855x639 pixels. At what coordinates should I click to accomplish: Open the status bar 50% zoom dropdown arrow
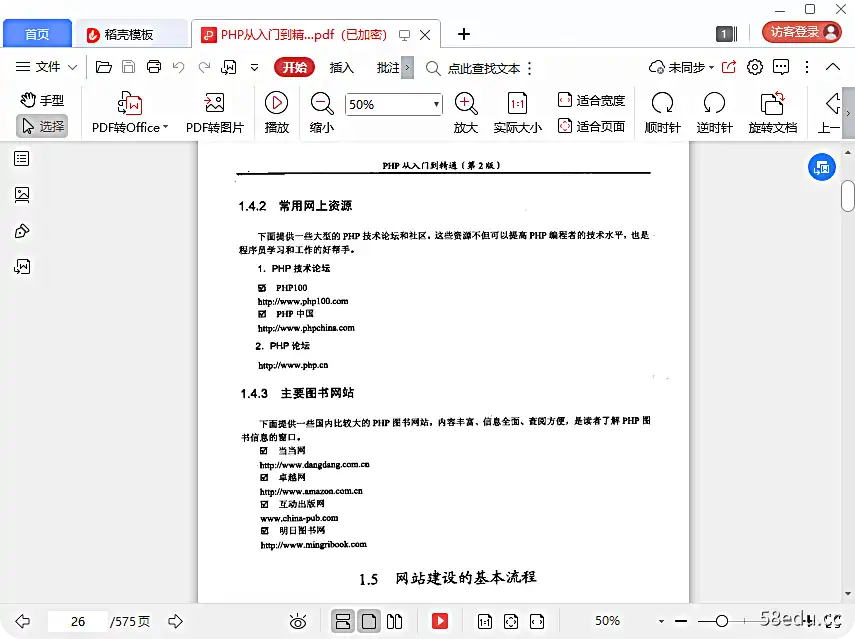click(x=661, y=621)
